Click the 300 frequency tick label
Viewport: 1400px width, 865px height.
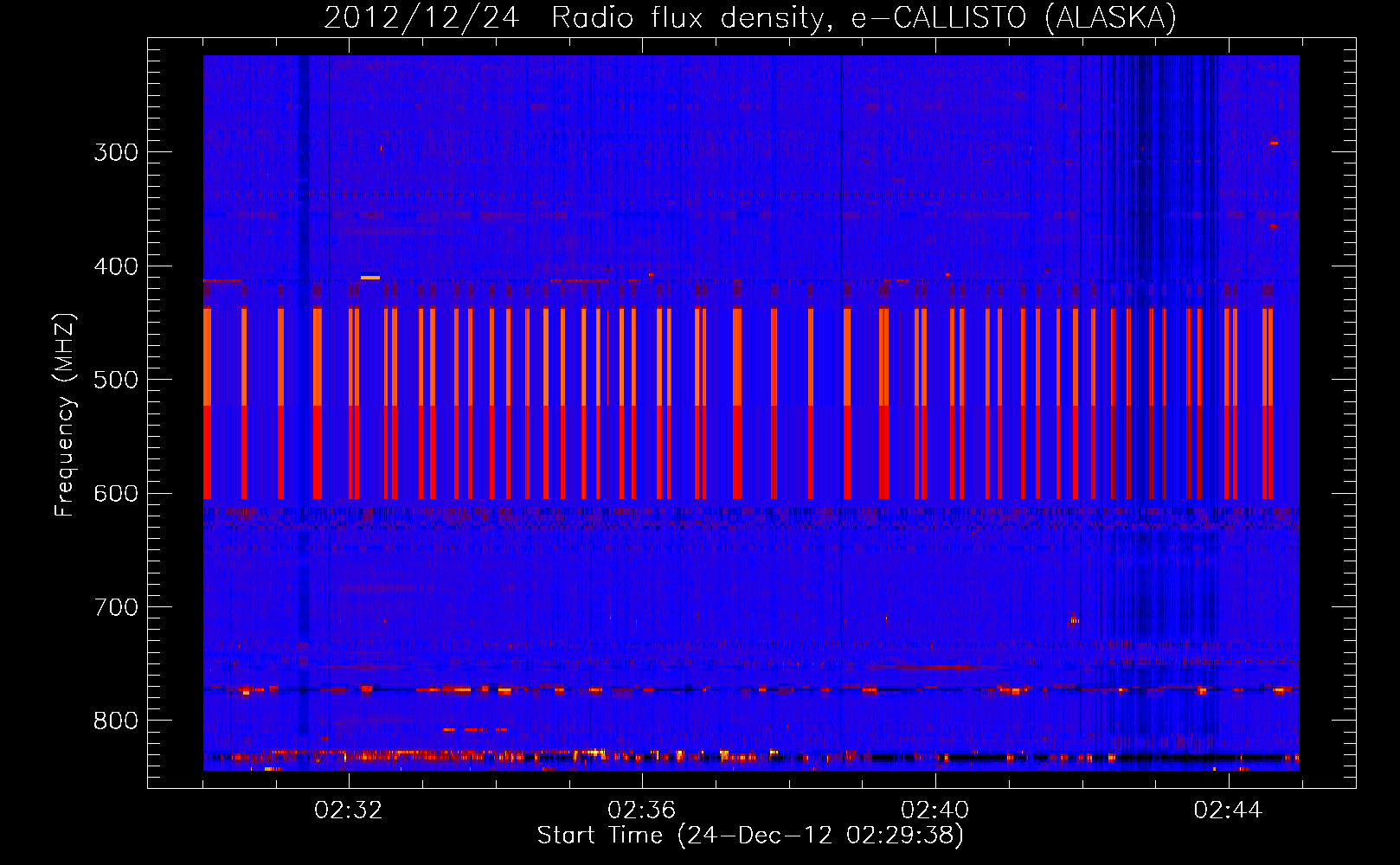pos(116,152)
